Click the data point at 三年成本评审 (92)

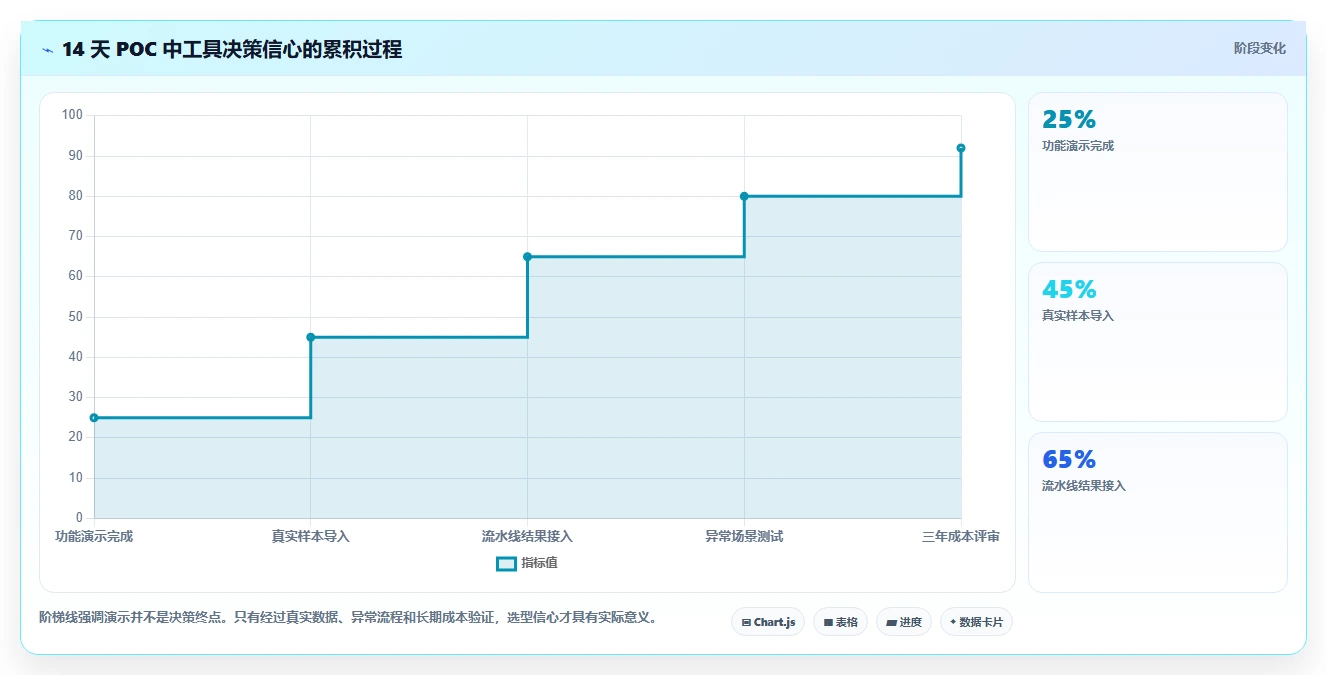(961, 148)
